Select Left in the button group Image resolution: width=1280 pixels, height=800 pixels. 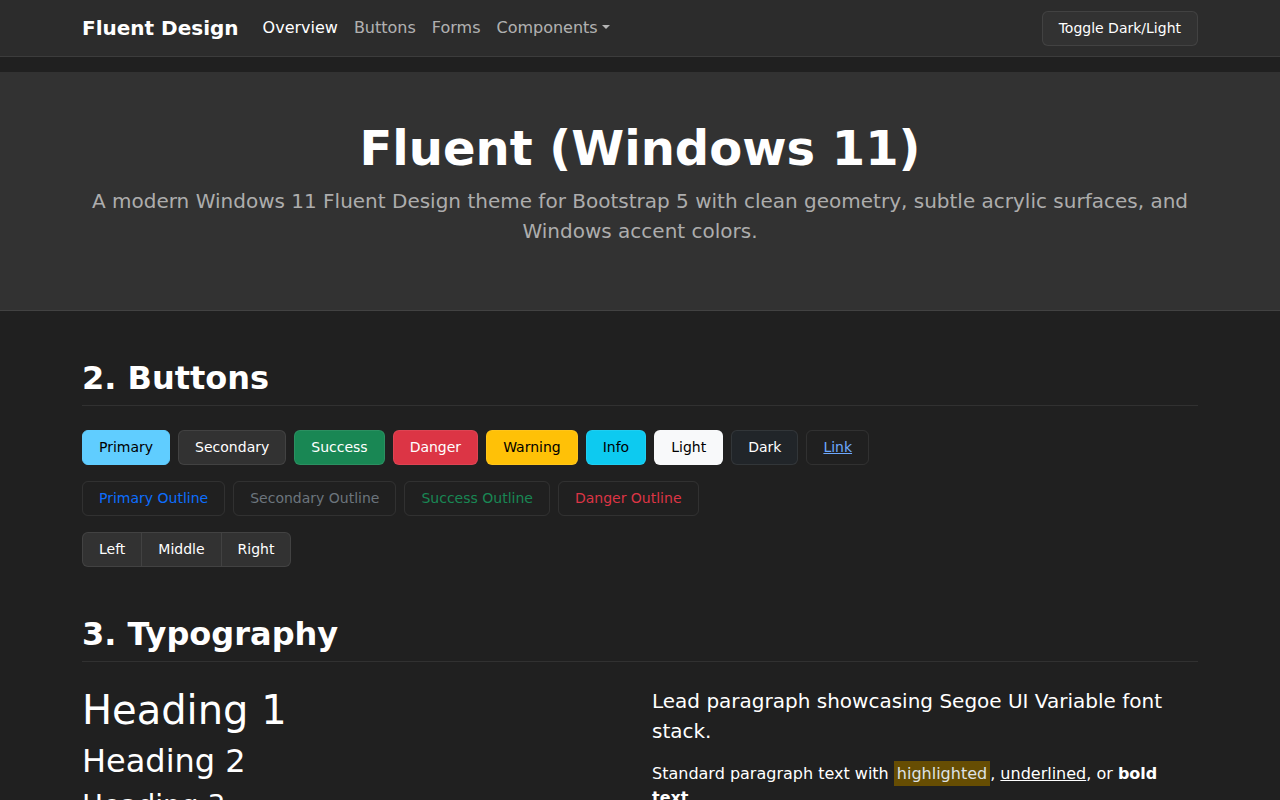tap(112, 549)
